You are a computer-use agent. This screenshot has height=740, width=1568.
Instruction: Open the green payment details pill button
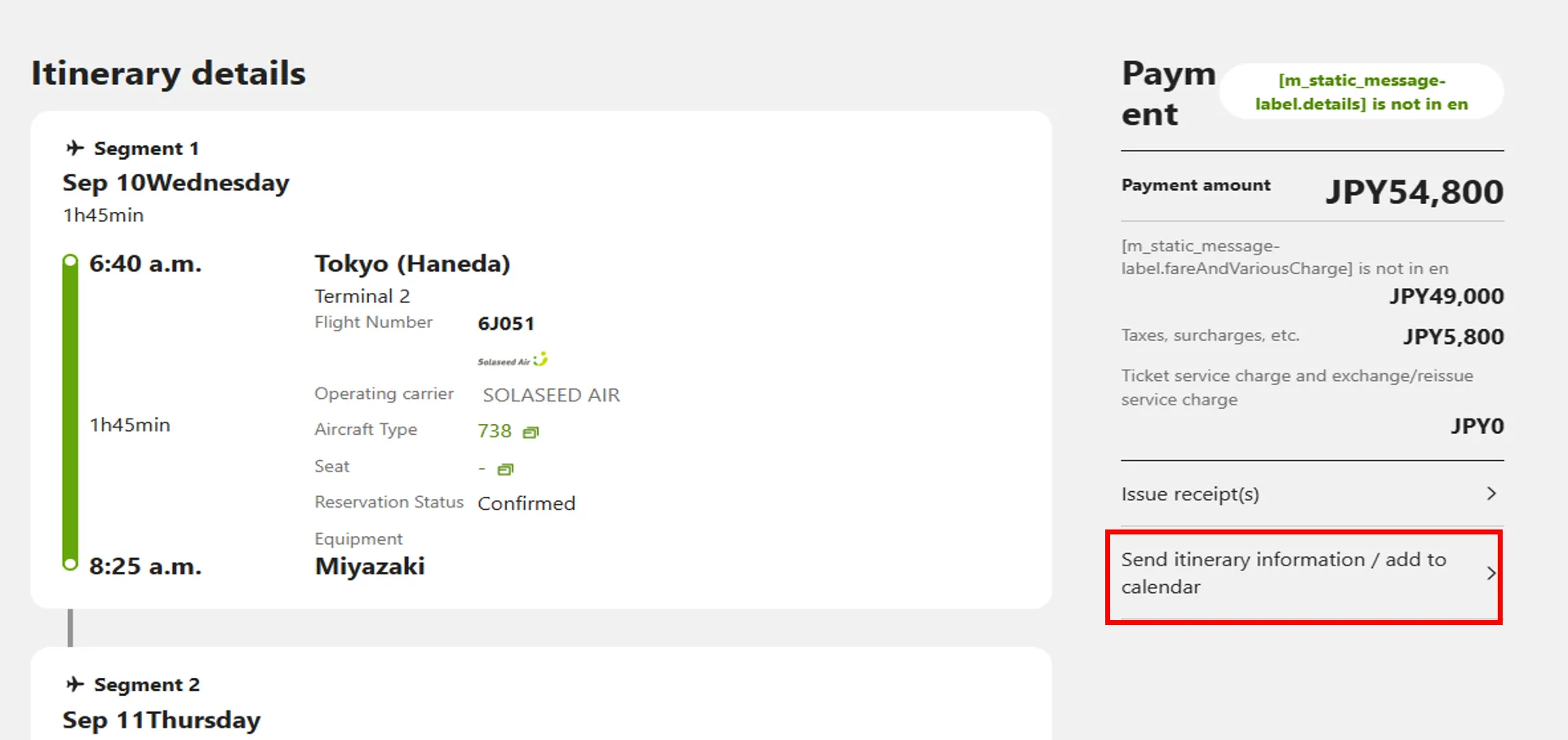pyautogui.click(x=1361, y=92)
